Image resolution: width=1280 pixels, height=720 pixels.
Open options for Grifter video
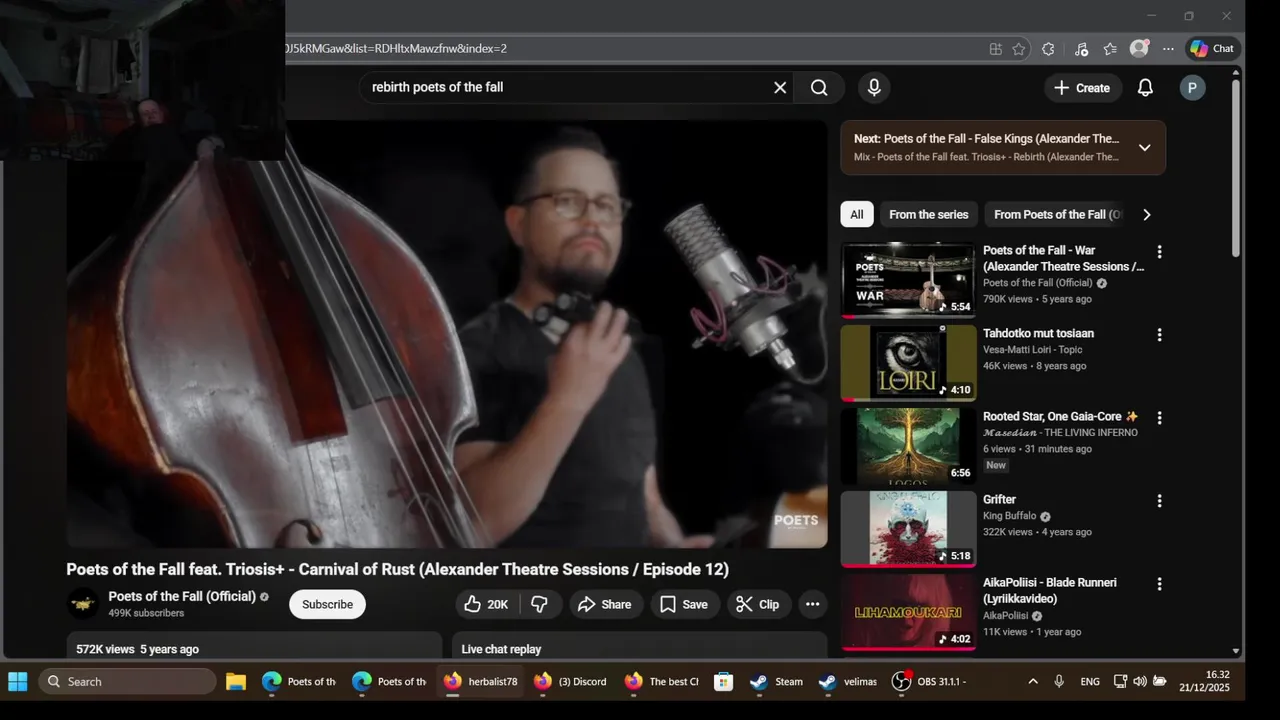[x=1159, y=501]
